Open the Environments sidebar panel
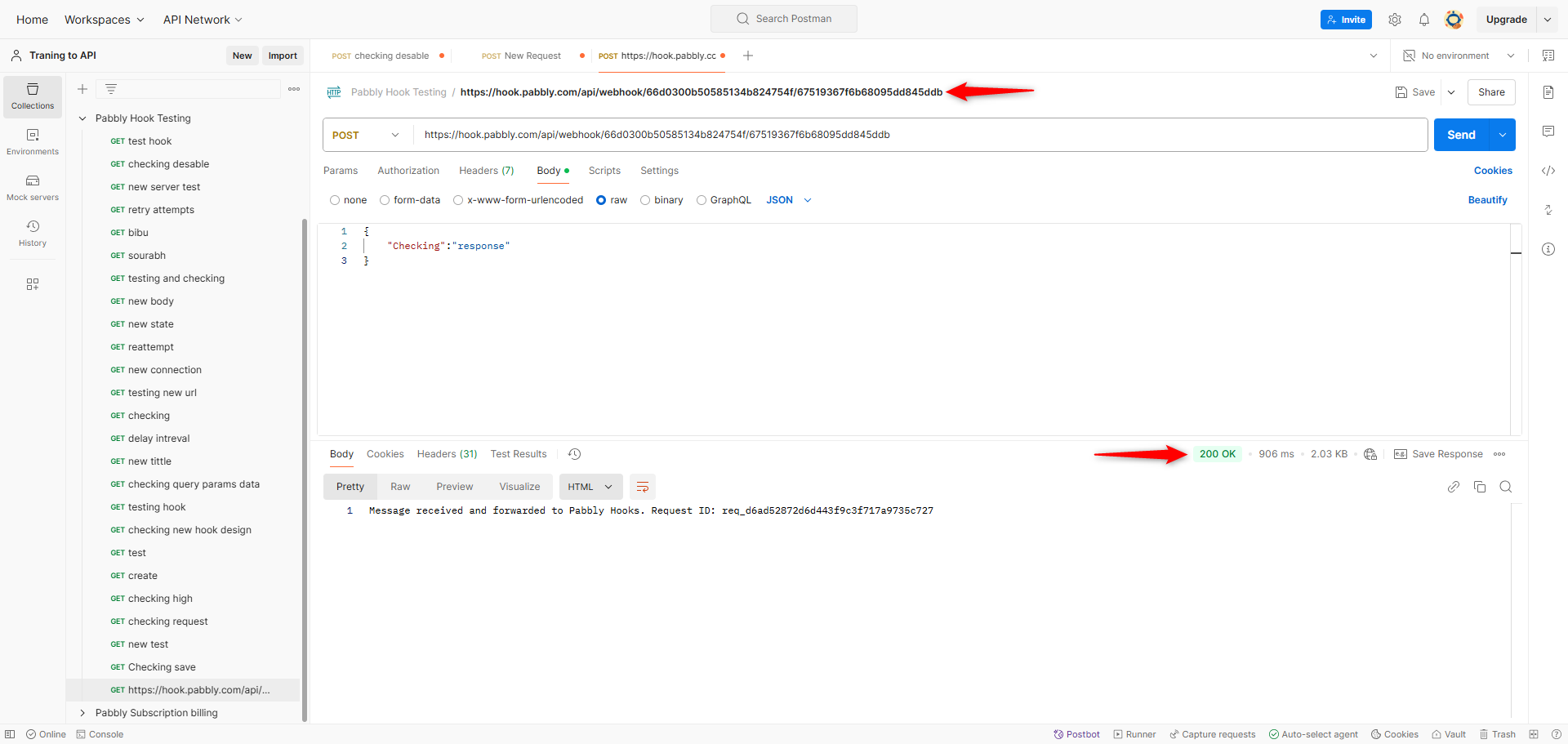 (x=33, y=142)
